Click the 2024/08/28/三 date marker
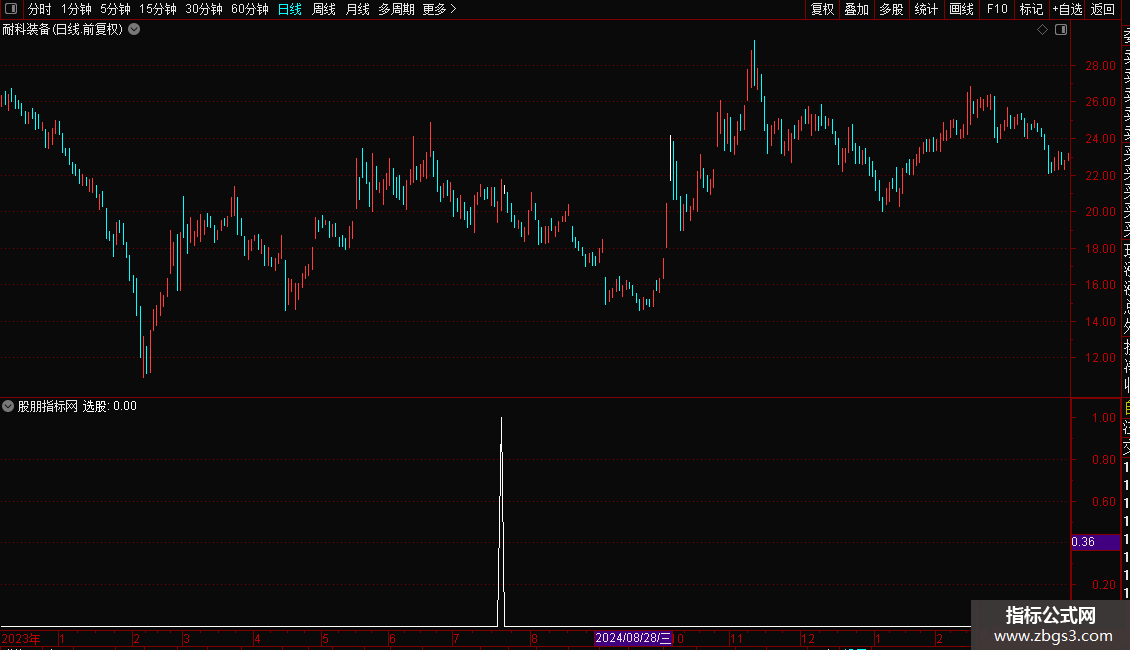 pos(633,638)
